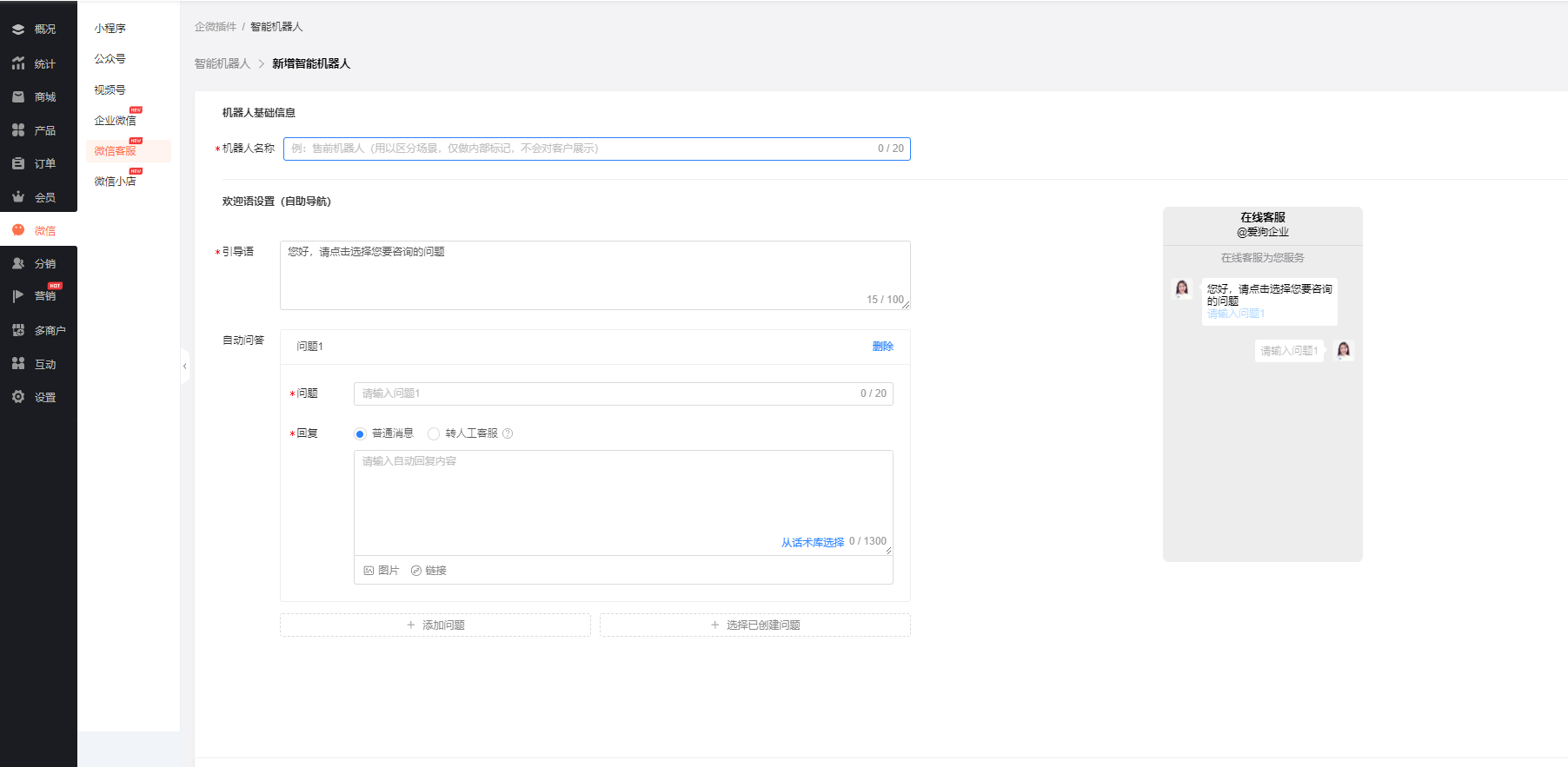This screenshot has width=1568, height=767.
Task: Collapse the secondary sidebar with the arrow handle
Action: coord(184,367)
